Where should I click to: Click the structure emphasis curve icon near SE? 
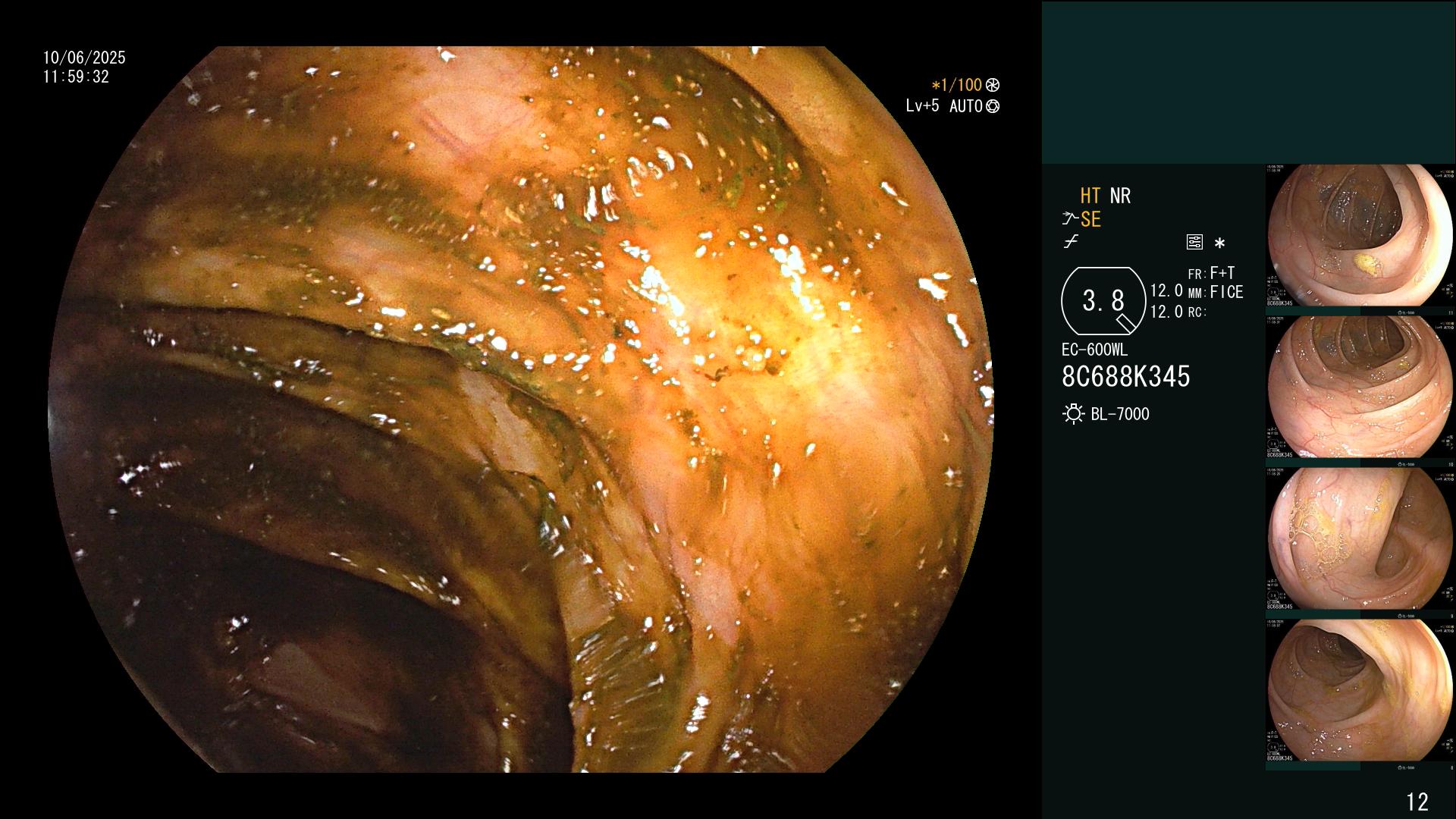coord(1070,219)
